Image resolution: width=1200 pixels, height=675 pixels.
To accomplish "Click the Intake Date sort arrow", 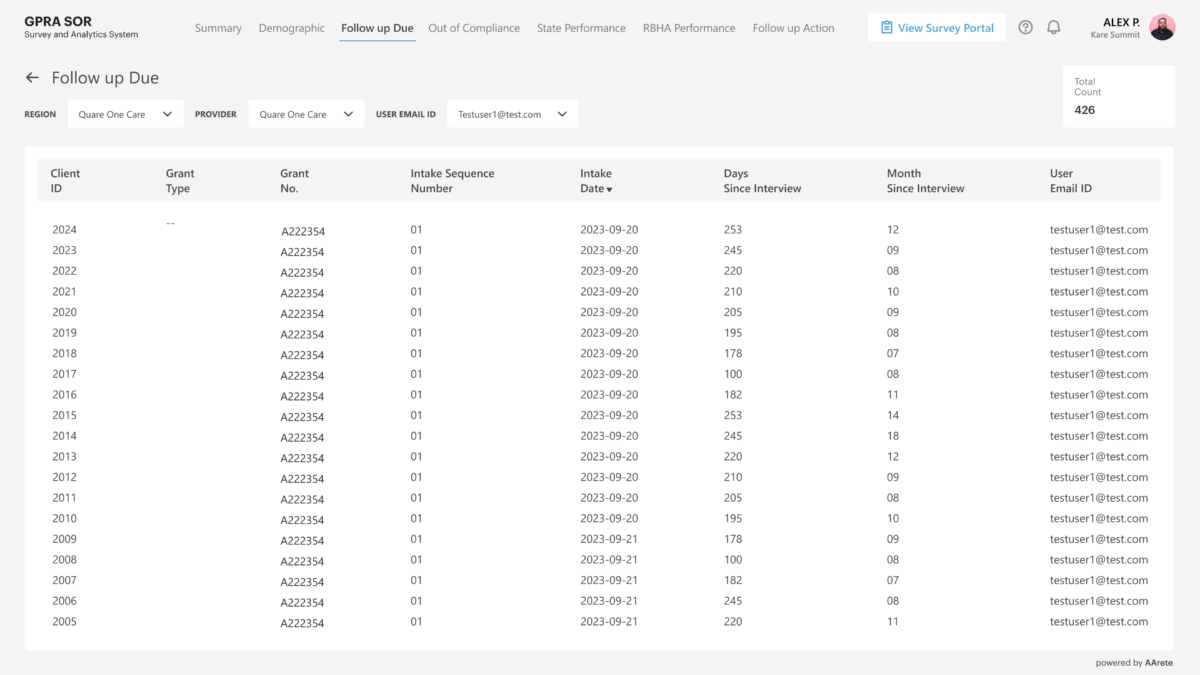I will (609, 189).
